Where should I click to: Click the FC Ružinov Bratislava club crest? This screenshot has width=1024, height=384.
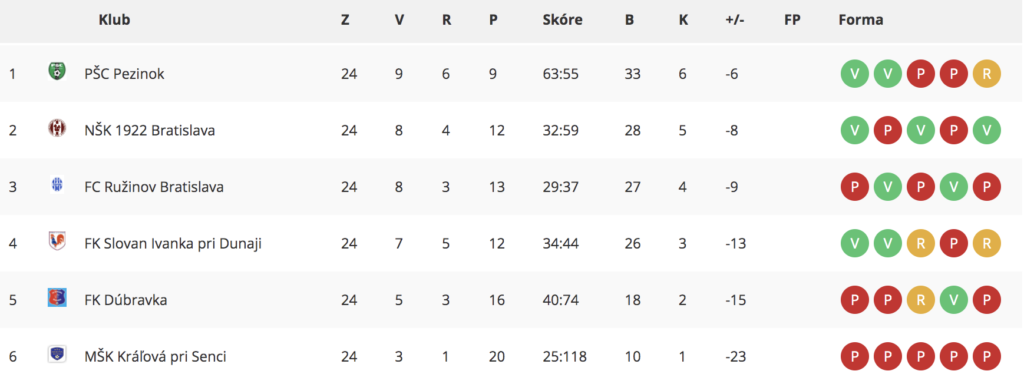pos(57,185)
